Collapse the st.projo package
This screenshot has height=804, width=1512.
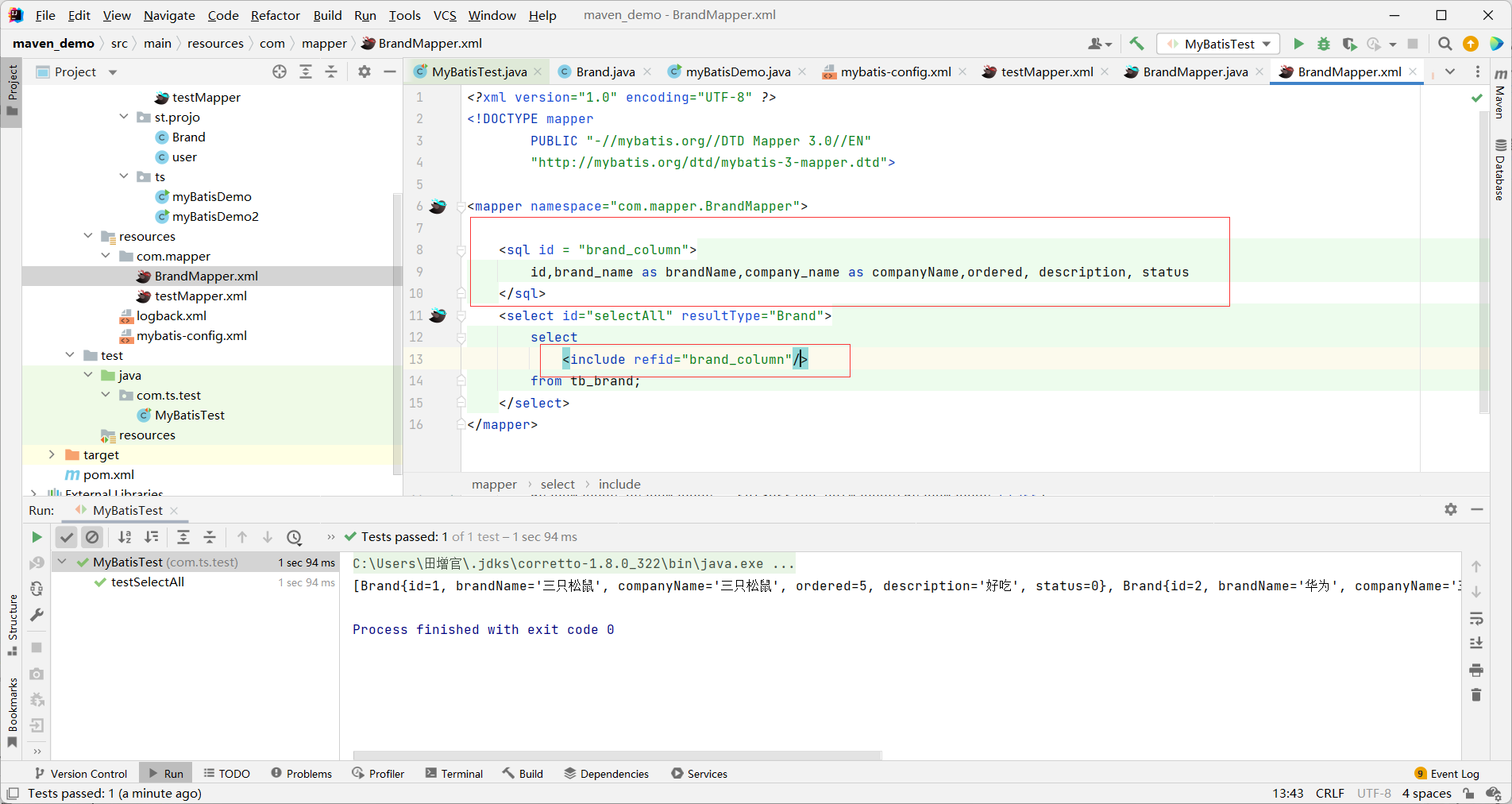(x=124, y=117)
